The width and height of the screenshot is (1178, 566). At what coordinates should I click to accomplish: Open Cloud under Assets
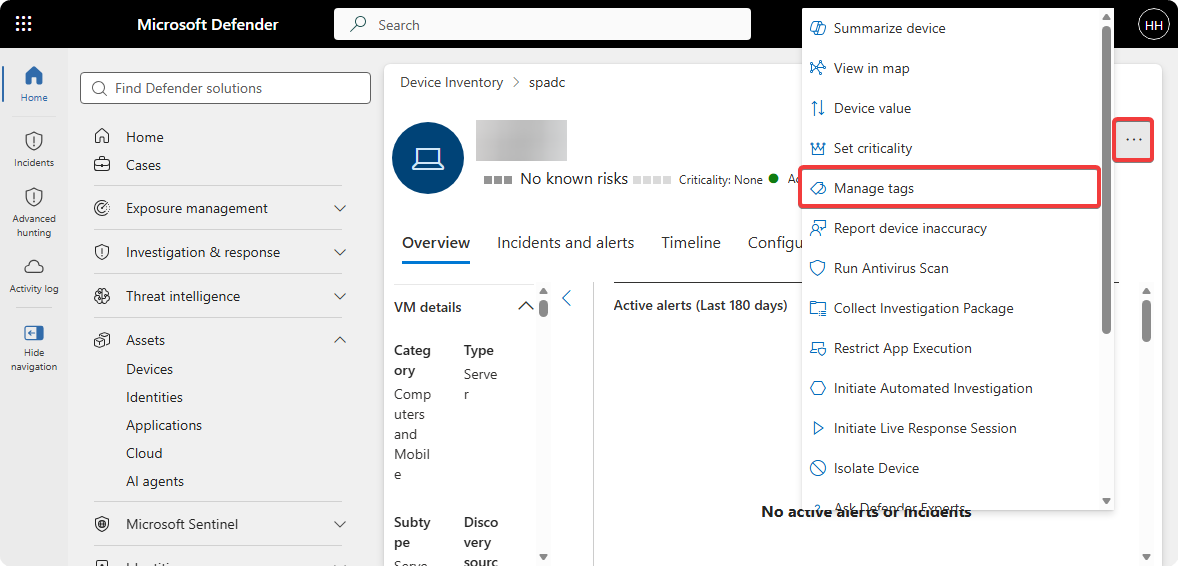tap(144, 453)
